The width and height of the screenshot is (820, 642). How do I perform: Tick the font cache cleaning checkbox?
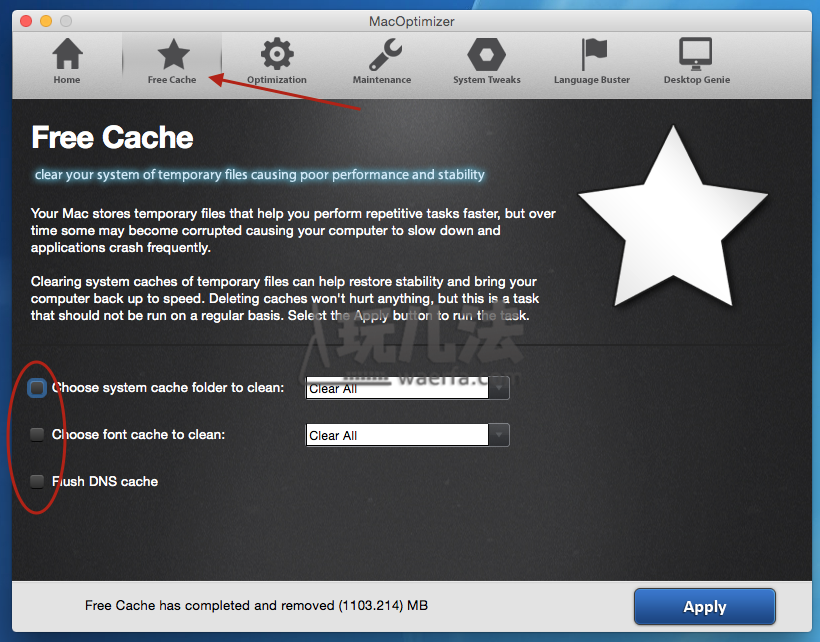37,434
